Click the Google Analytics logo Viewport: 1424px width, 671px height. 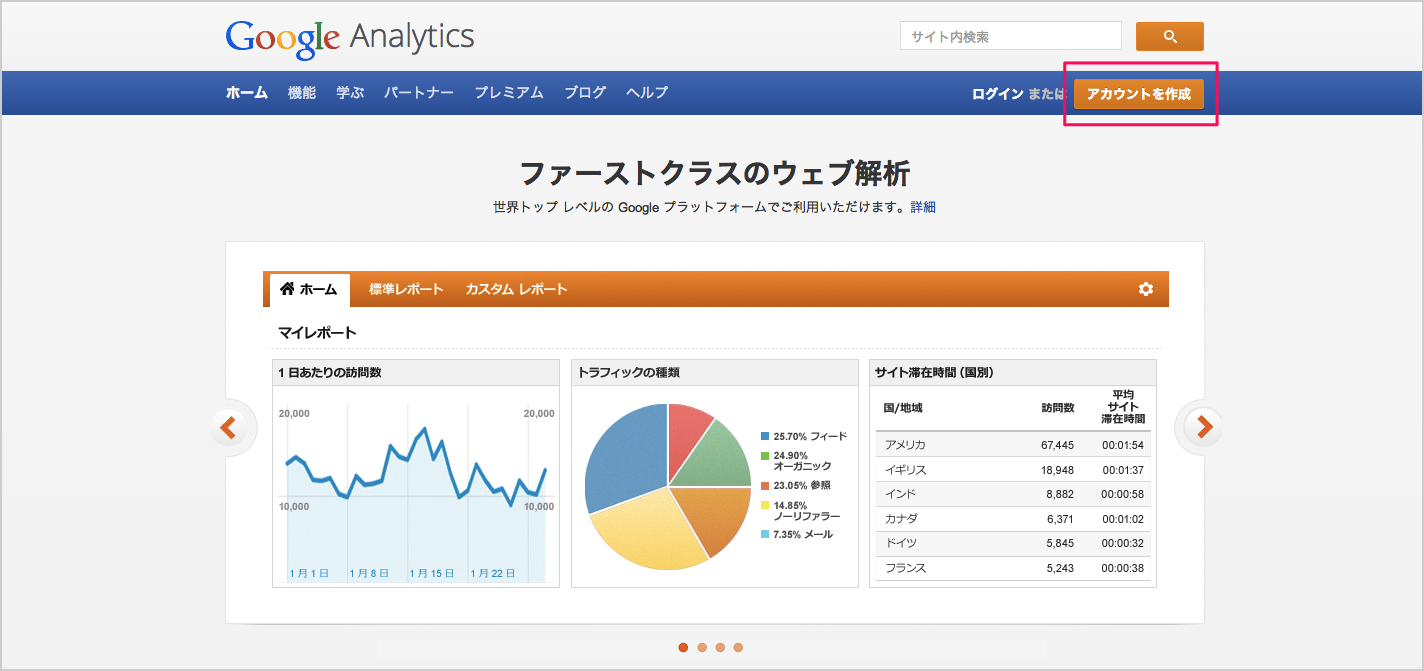click(x=350, y=38)
